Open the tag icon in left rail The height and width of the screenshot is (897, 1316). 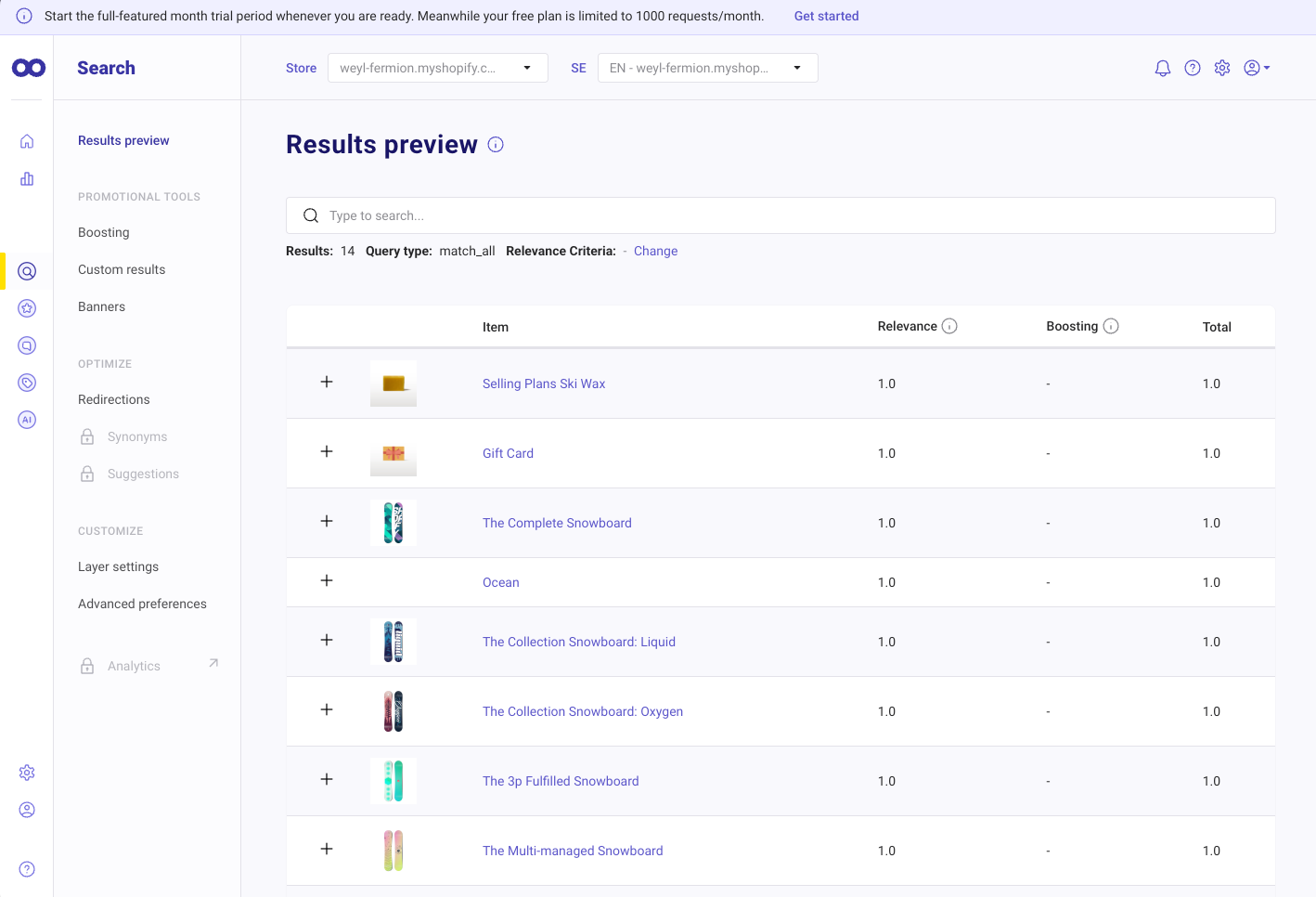pos(27,383)
